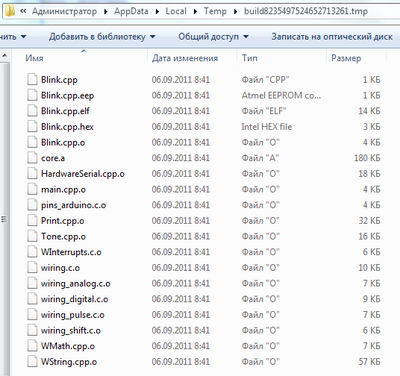Click 'Записать на оптический диск' button
The image size is (400, 376).
coord(332,37)
